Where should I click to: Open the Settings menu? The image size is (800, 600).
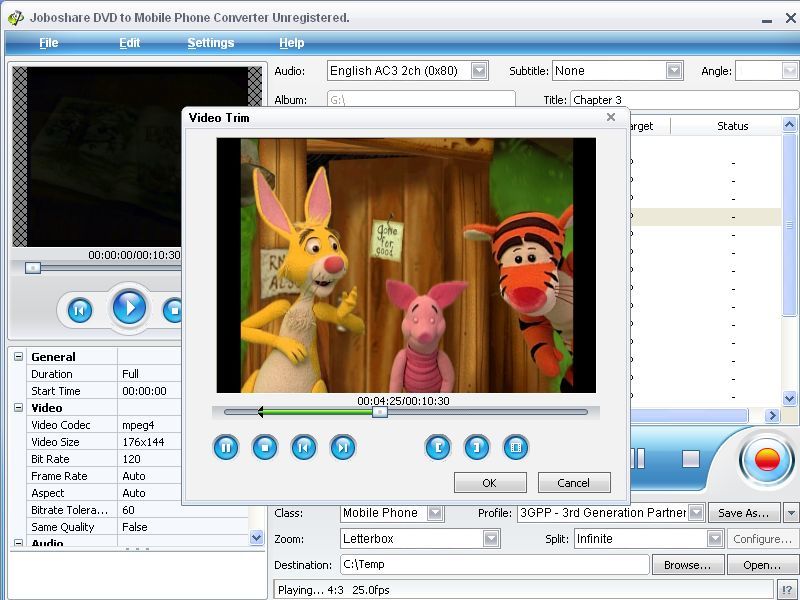(213, 43)
